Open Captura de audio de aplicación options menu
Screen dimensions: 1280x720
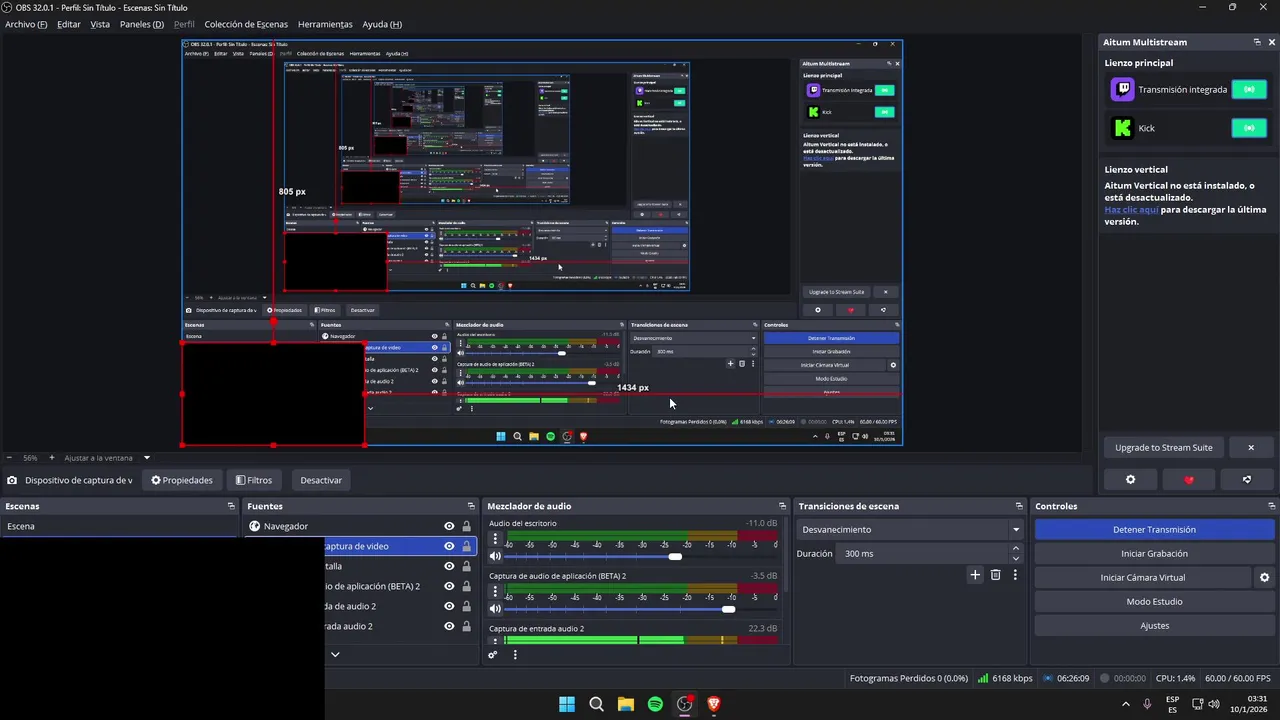coord(495,592)
